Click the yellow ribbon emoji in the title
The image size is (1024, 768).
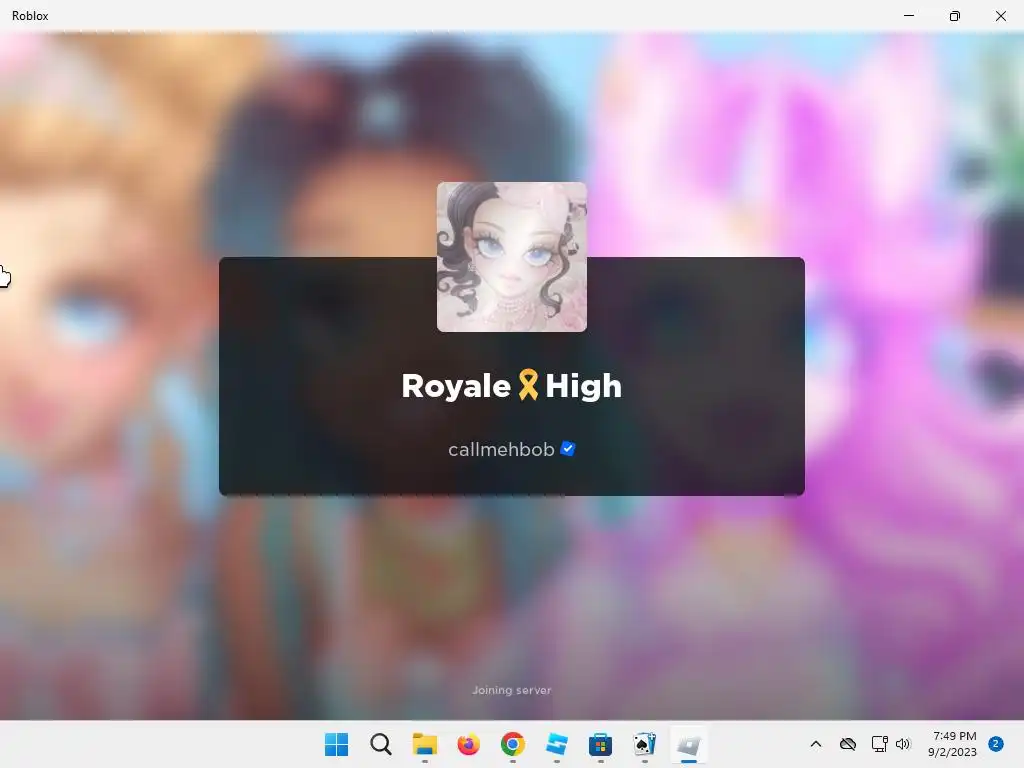[x=528, y=384]
